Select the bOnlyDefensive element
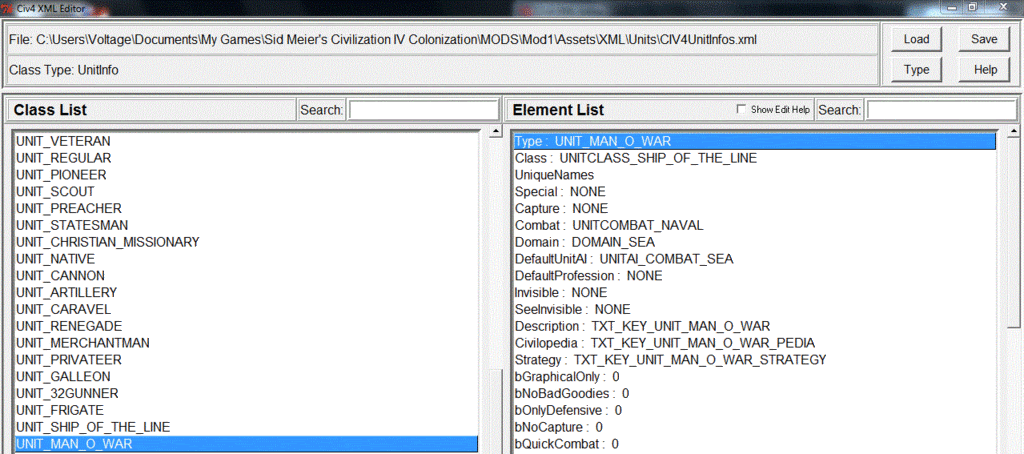The width and height of the screenshot is (1024, 454). coord(754,411)
